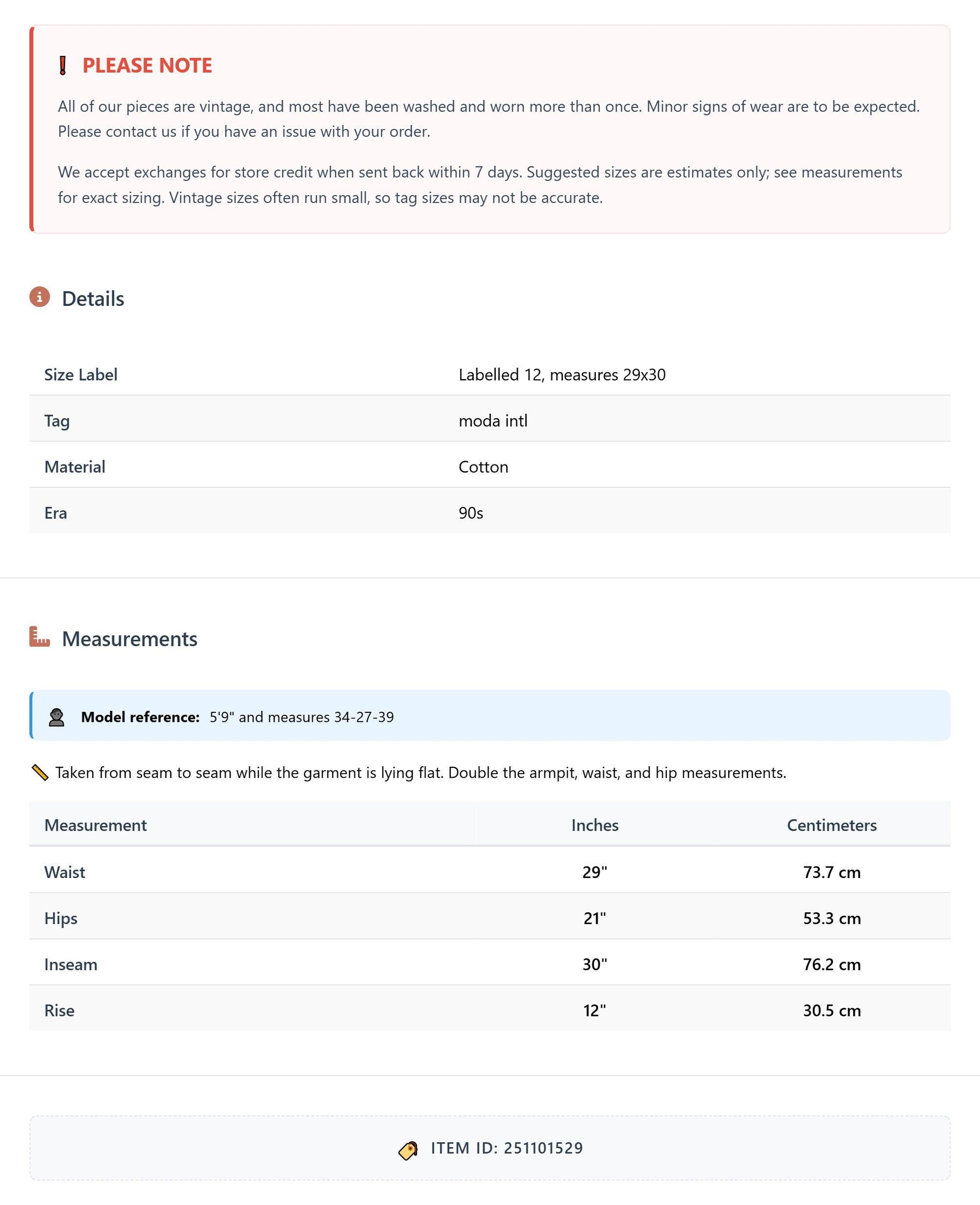
Task: Select the Waist 29" inches cell
Action: point(595,872)
